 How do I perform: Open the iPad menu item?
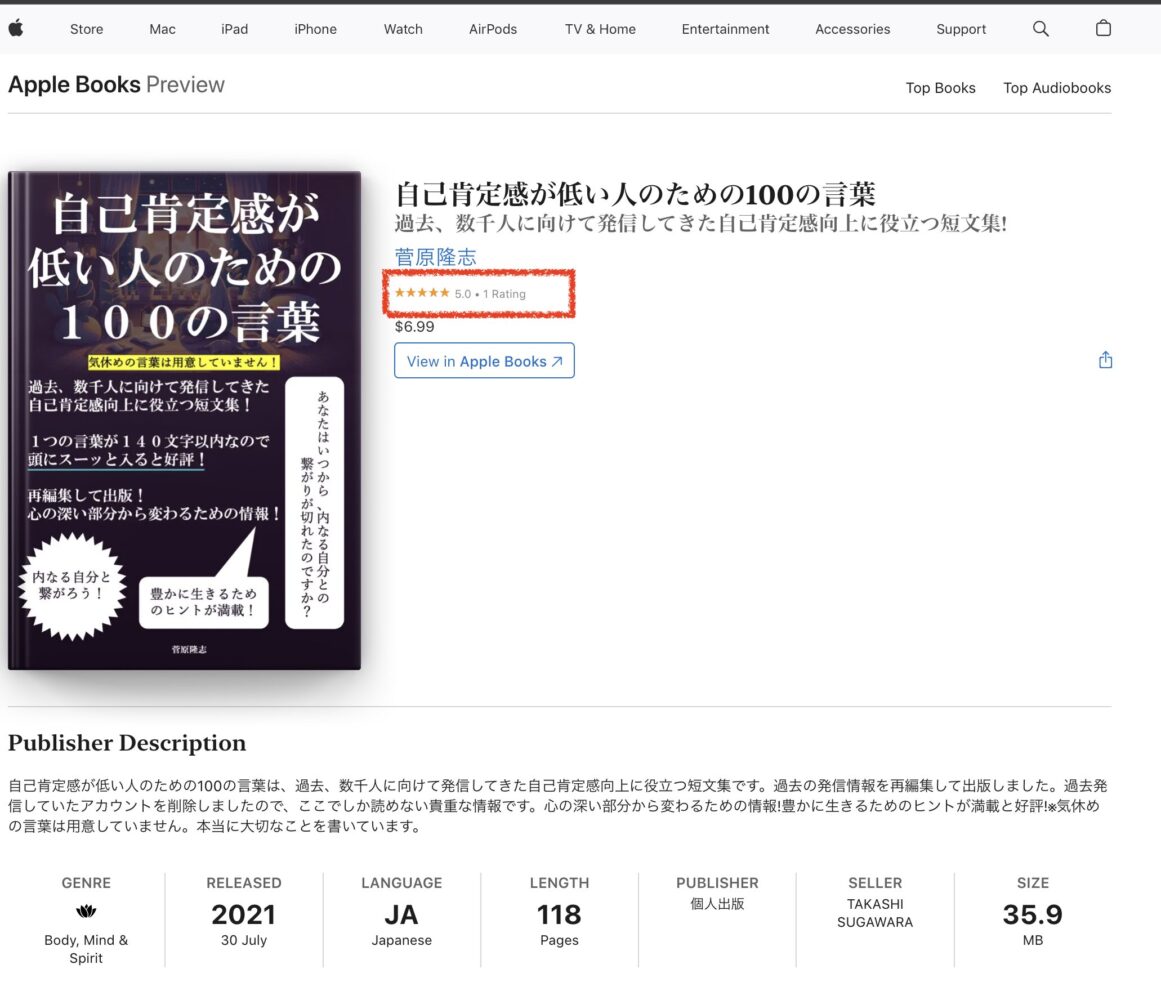click(x=234, y=29)
